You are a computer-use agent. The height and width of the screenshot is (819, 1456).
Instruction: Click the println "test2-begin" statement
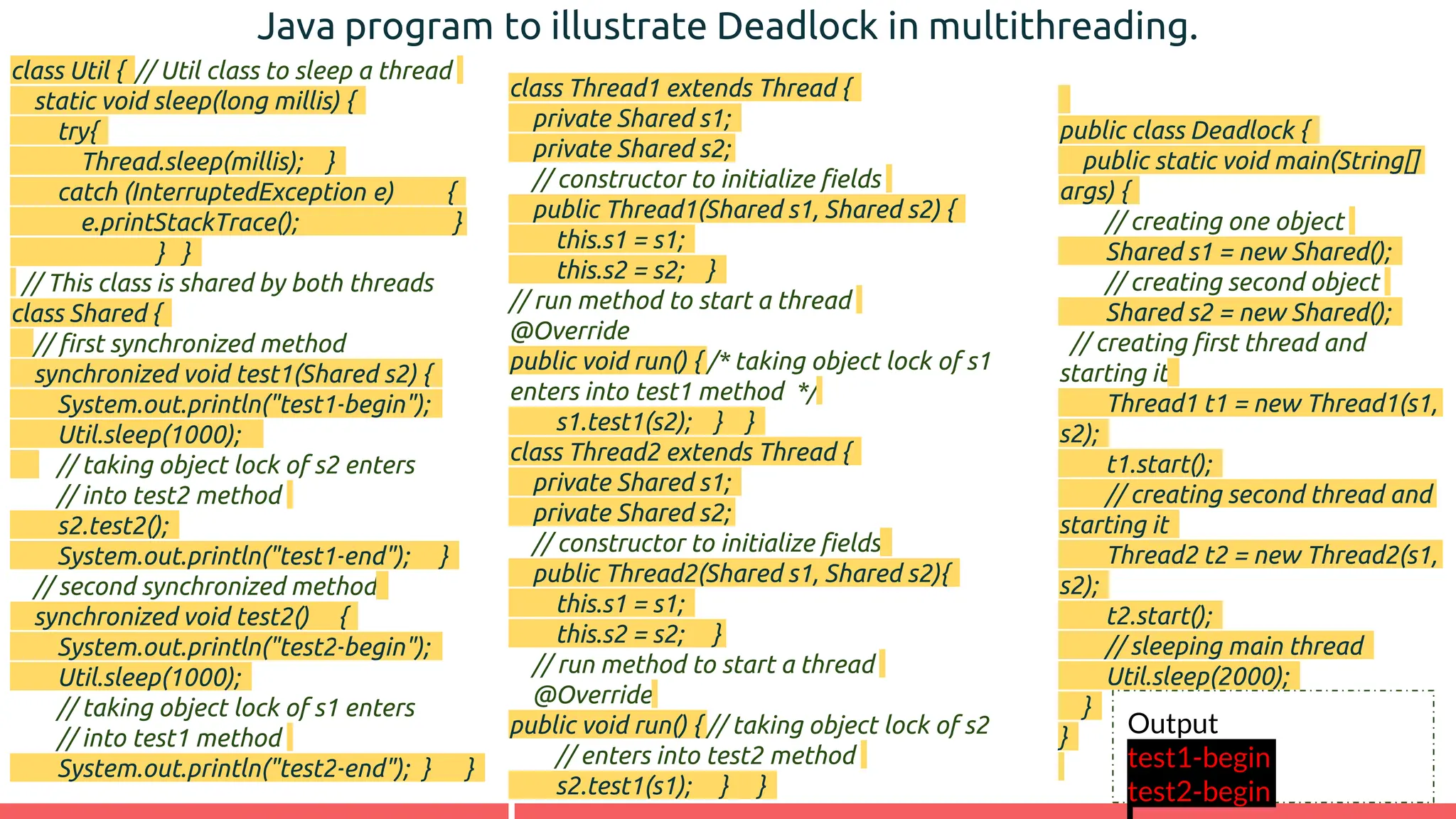[x=245, y=647]
